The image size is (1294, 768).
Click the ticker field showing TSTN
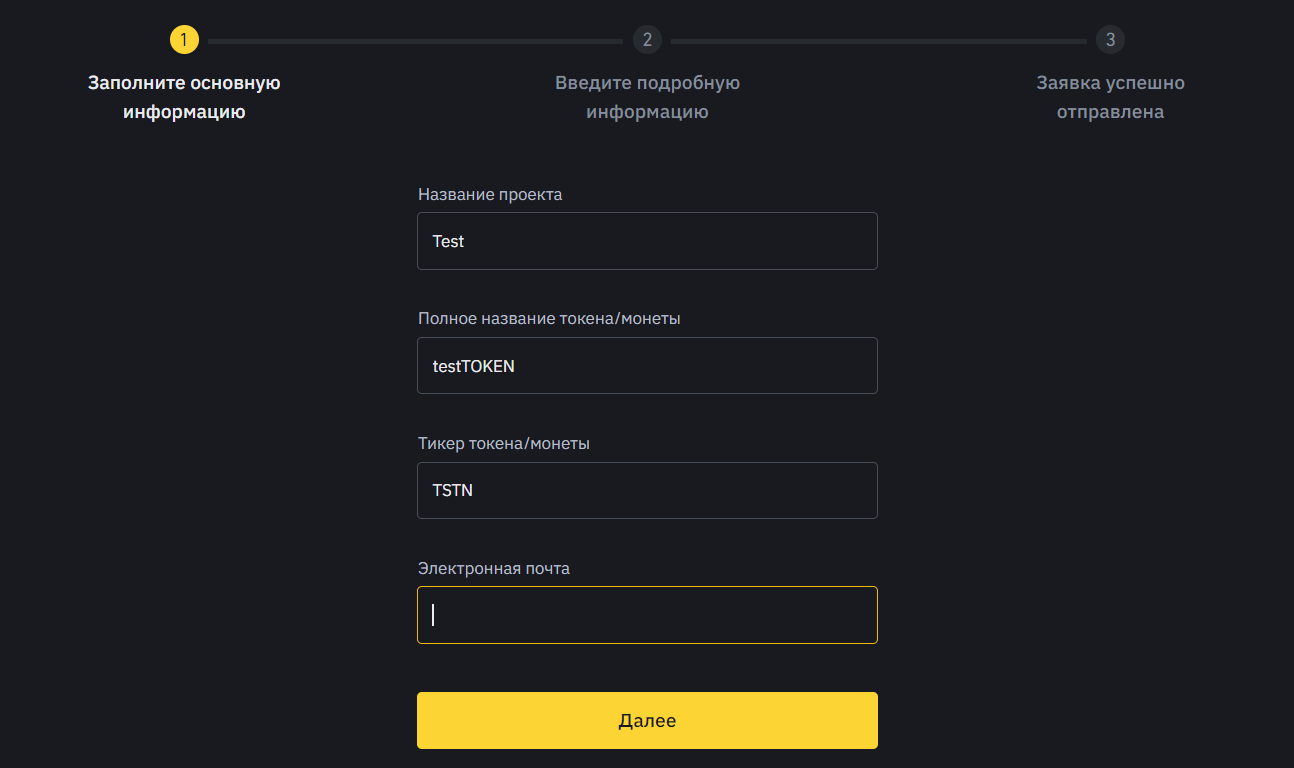647,490
